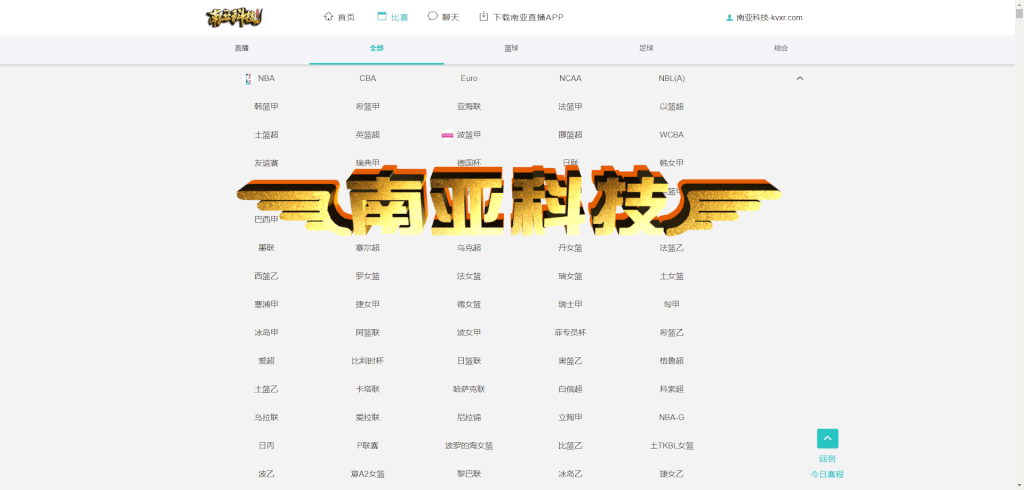Open the 瑞女篮 league

tap(570, 276)
